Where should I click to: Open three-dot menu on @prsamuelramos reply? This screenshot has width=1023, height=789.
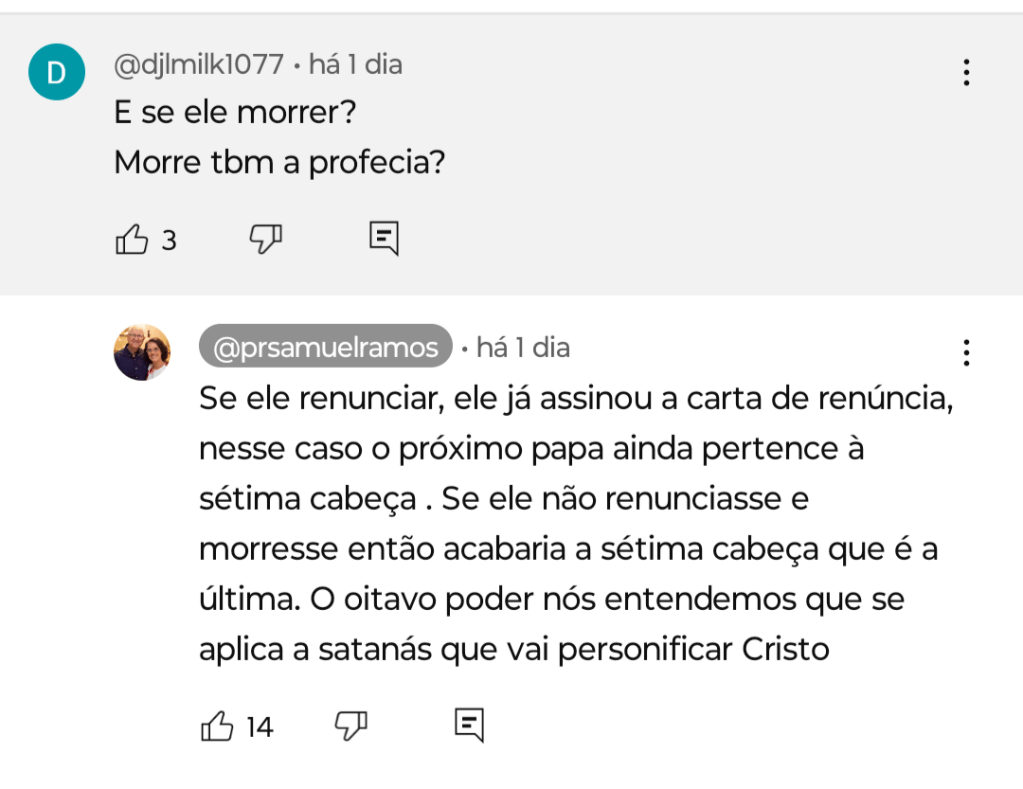point(966,353)
